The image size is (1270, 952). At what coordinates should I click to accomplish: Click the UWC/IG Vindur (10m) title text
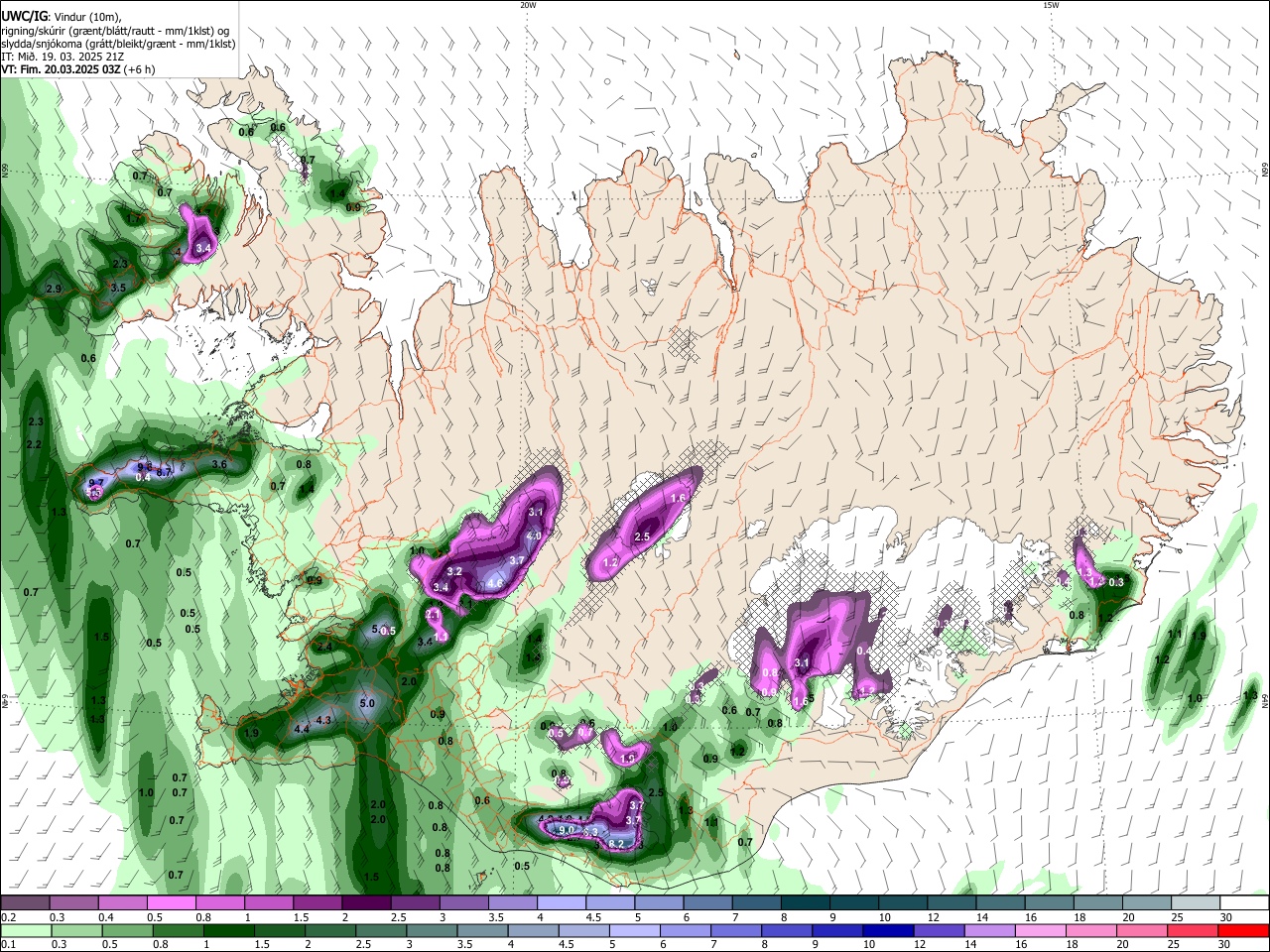(x=62, y=16)
